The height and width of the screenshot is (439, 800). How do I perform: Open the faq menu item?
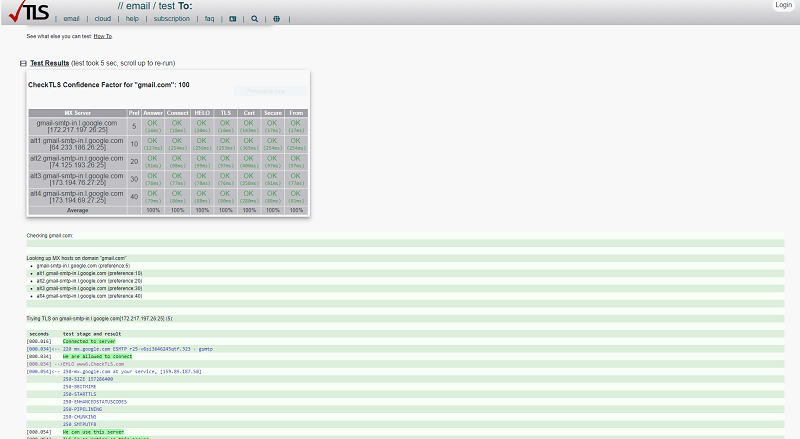coord(209,18)
